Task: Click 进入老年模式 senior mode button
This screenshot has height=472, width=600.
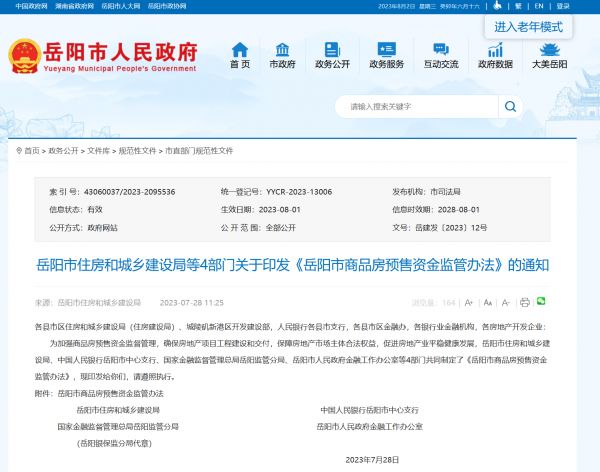Action: point(528,27)
